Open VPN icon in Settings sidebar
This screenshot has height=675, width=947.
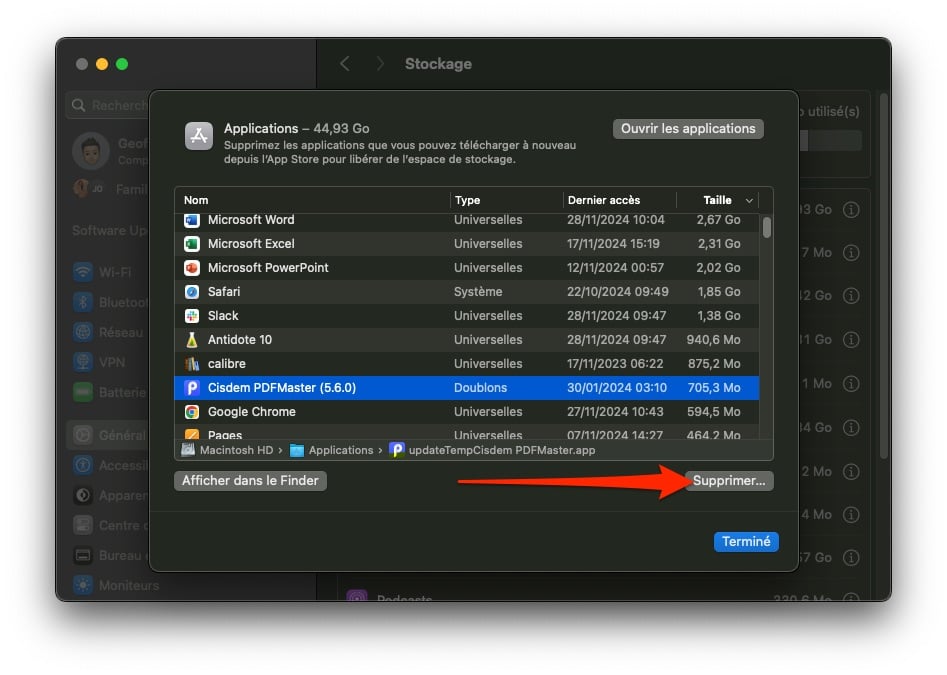pos(83,362)
